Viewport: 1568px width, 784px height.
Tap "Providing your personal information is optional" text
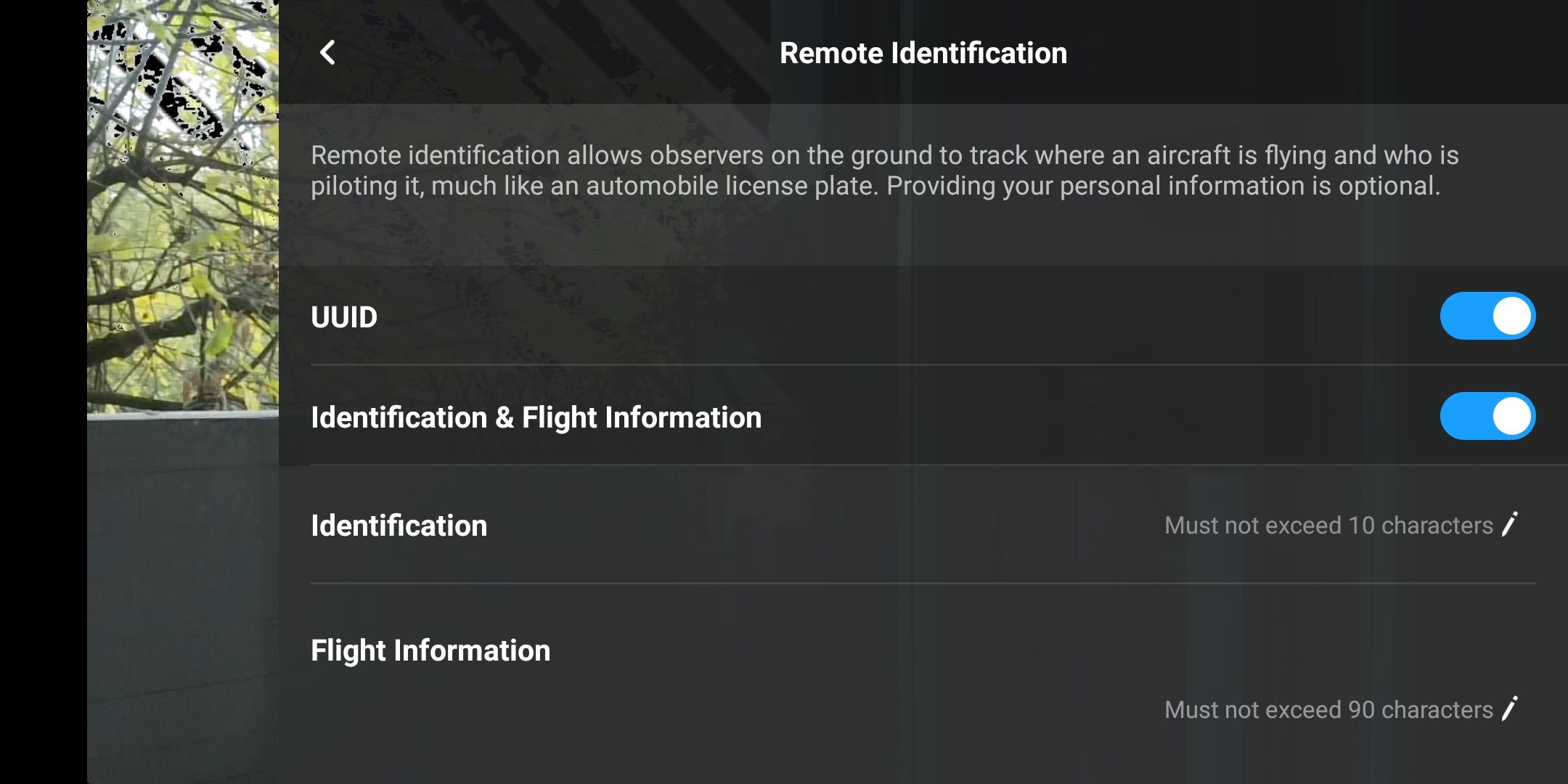point(1163,187)
